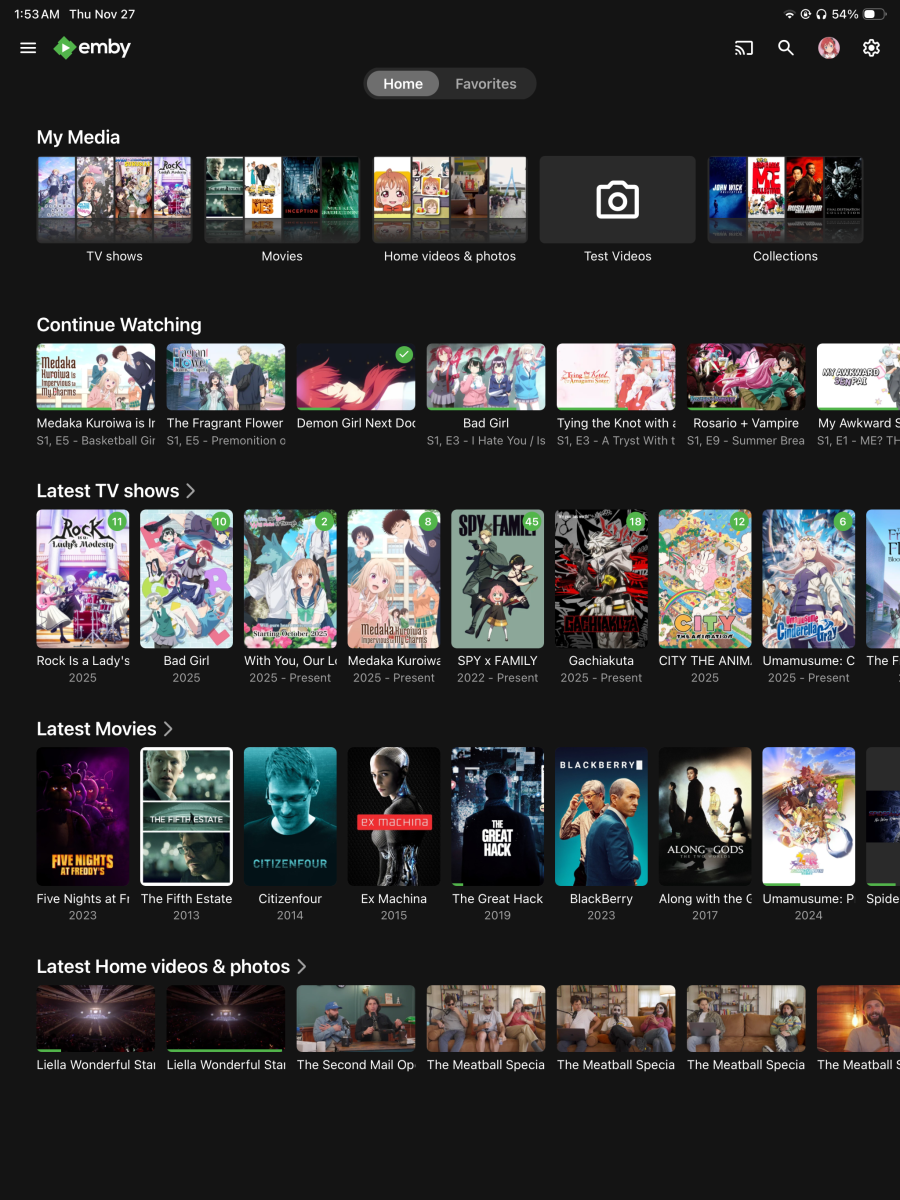Open the Cast to device icon
The height and width of the screenshot is (1200, 900).
[x=743, y=48]
